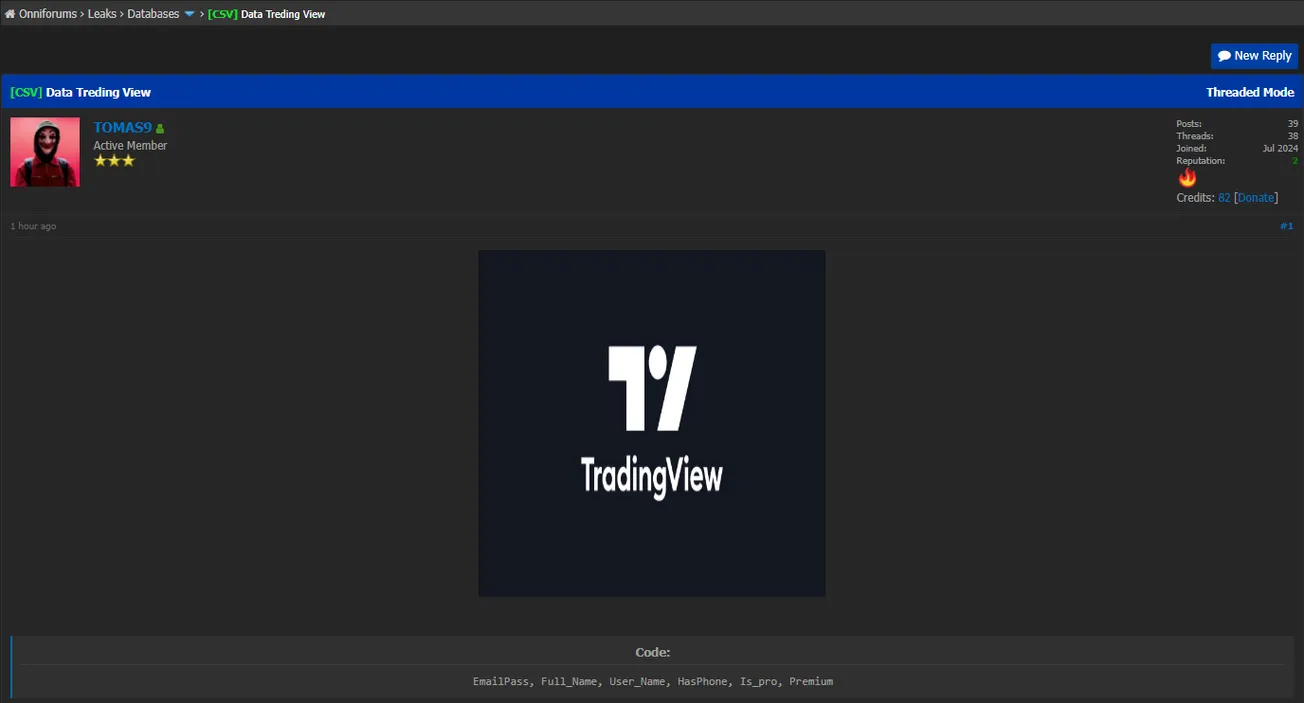Click the home icon in the breadcrumb
This screenshot has width=1304, height=703.
tap(10, 14)
